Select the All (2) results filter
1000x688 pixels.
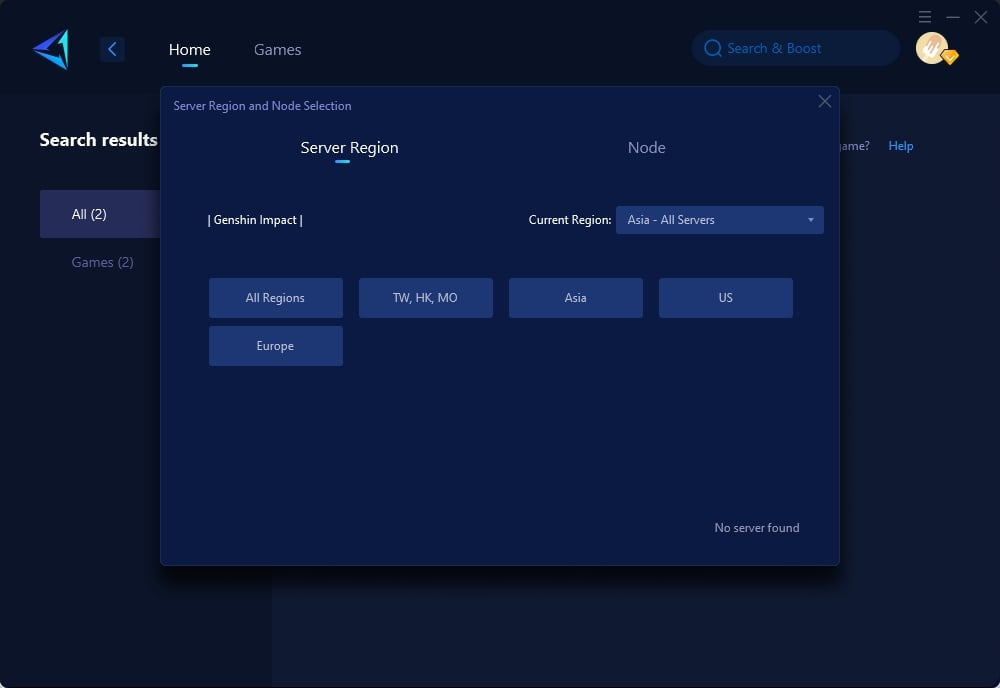(100, 214)
